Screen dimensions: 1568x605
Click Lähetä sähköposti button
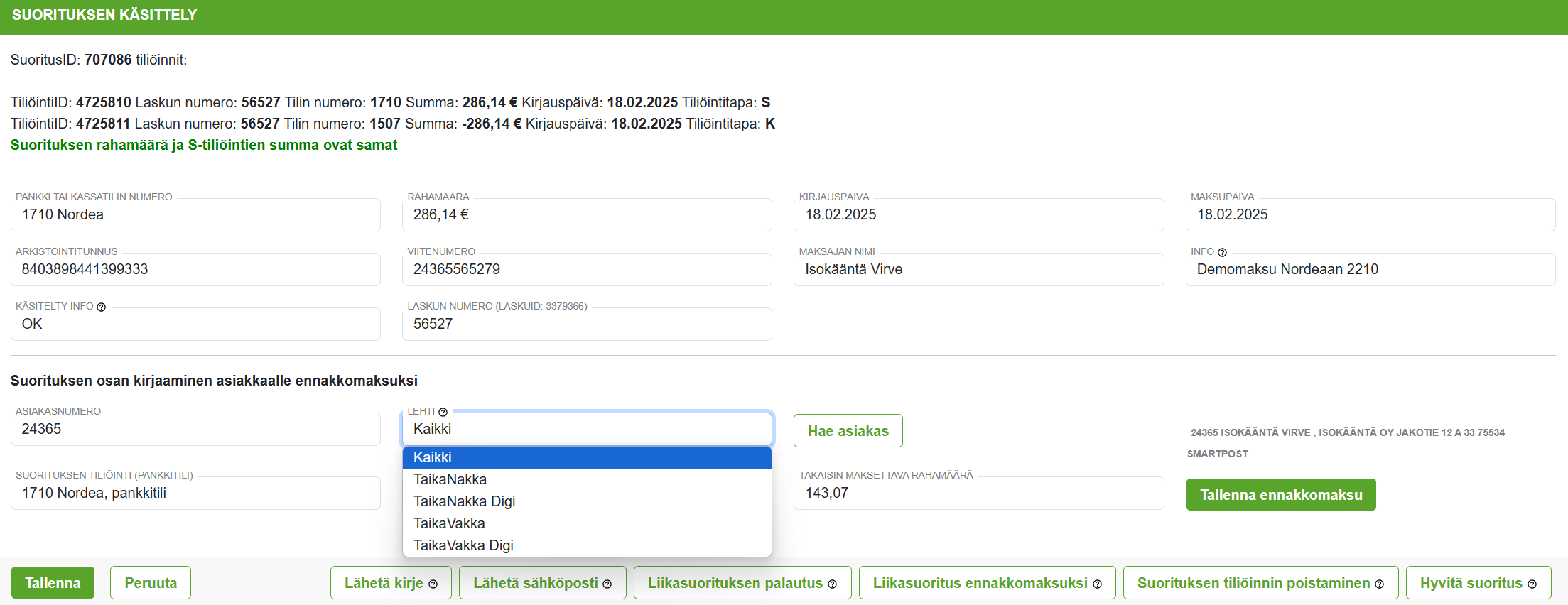(543, 583)
